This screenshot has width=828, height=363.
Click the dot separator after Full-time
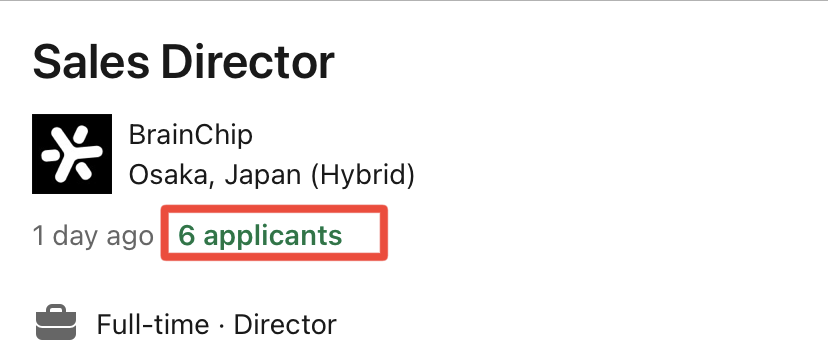click(221, 325)
